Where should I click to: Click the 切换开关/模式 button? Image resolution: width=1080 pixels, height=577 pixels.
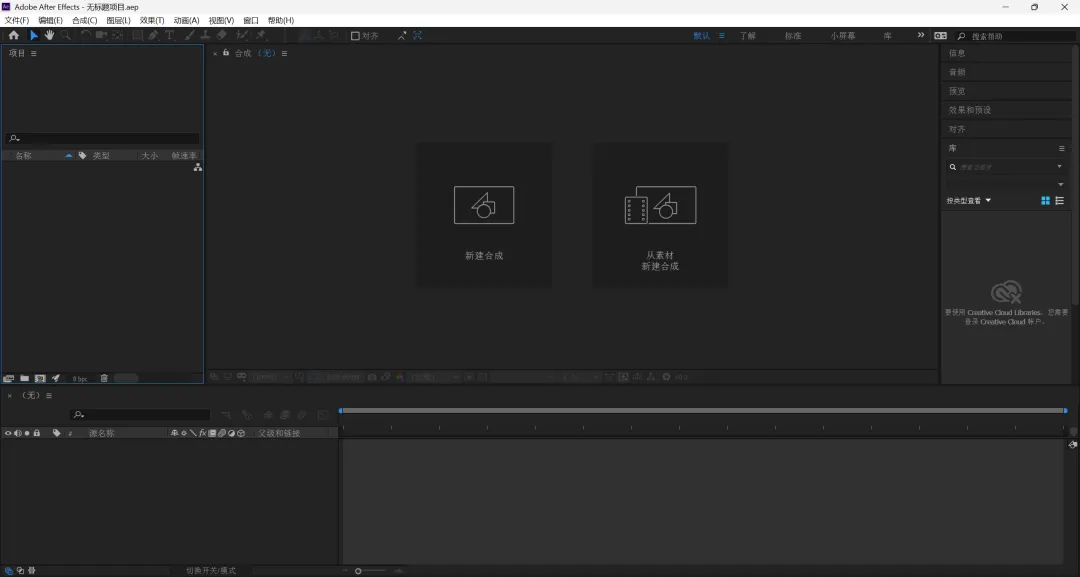tap(211, 571)
